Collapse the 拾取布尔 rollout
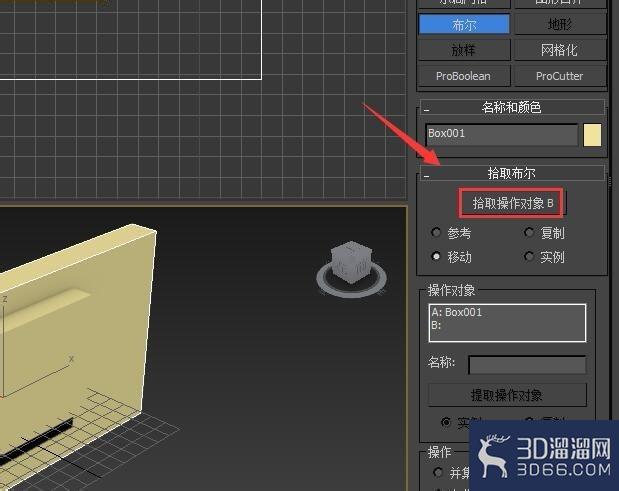The width and height of the screenshot is (619, 491). point(512,173)
